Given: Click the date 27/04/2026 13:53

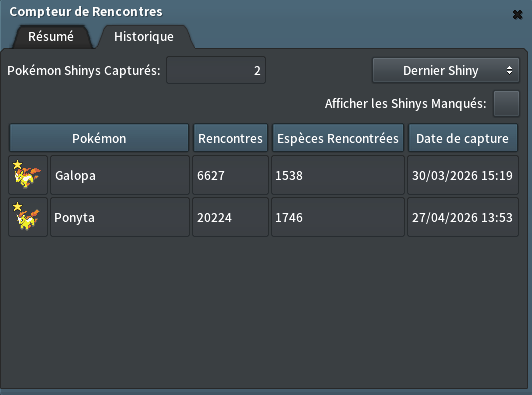Looking at the screenshot, I should pyautogui.click(x=463, y=217).
